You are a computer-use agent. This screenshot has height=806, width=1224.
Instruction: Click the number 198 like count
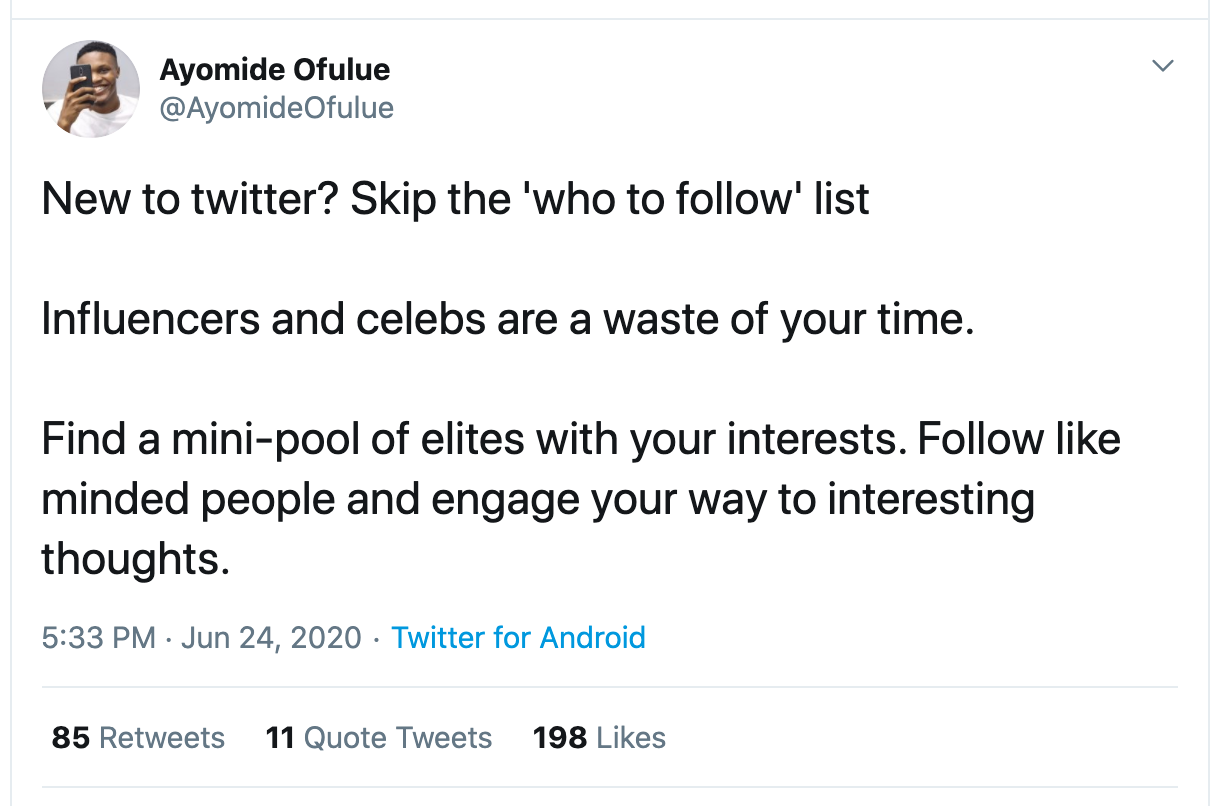[560, 738]
